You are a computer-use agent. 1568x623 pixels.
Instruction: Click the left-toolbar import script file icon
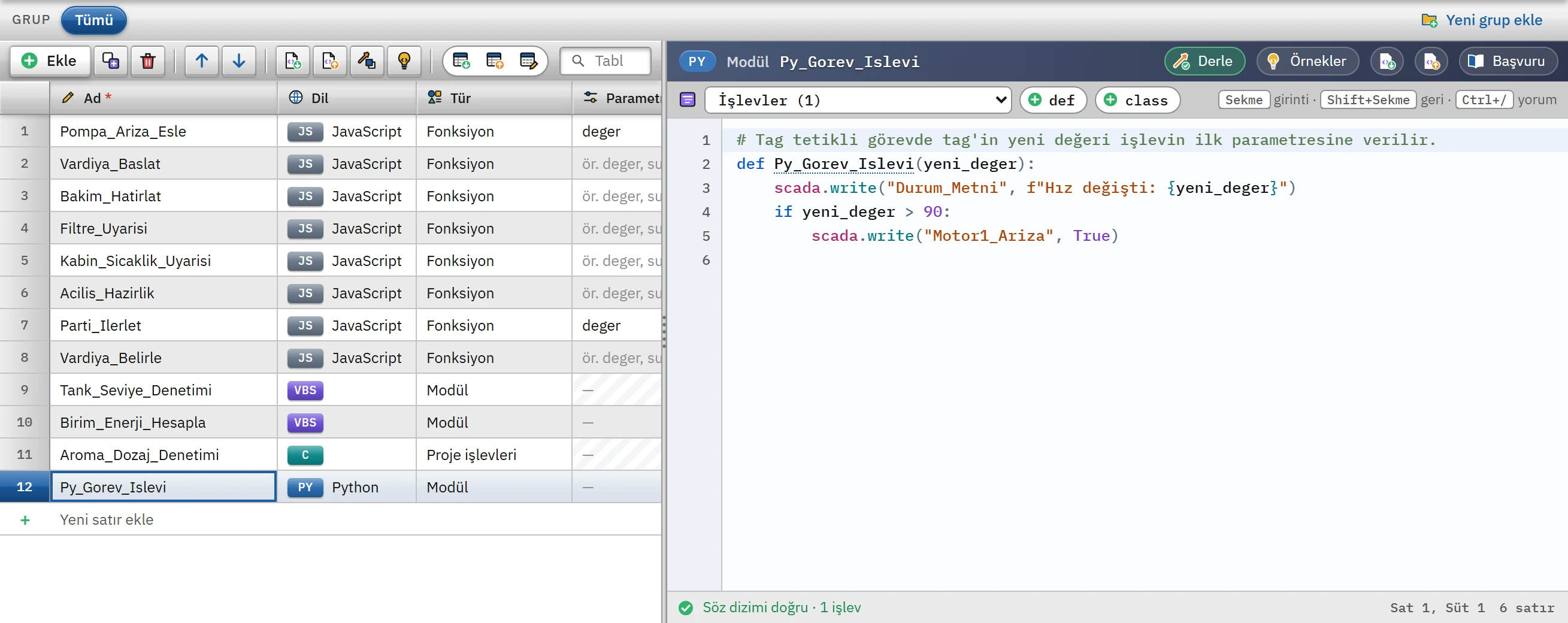[293, 61]
